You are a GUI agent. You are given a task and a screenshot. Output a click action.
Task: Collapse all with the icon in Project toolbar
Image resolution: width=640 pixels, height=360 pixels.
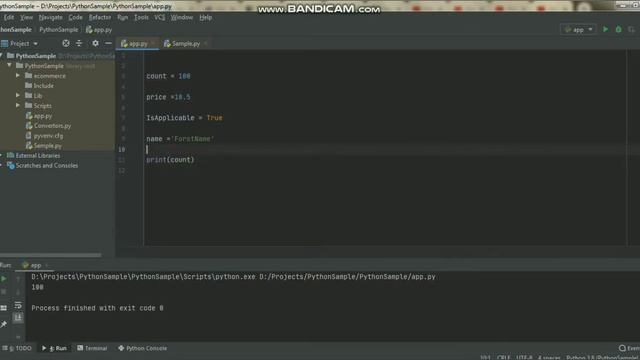click(79, 43)
